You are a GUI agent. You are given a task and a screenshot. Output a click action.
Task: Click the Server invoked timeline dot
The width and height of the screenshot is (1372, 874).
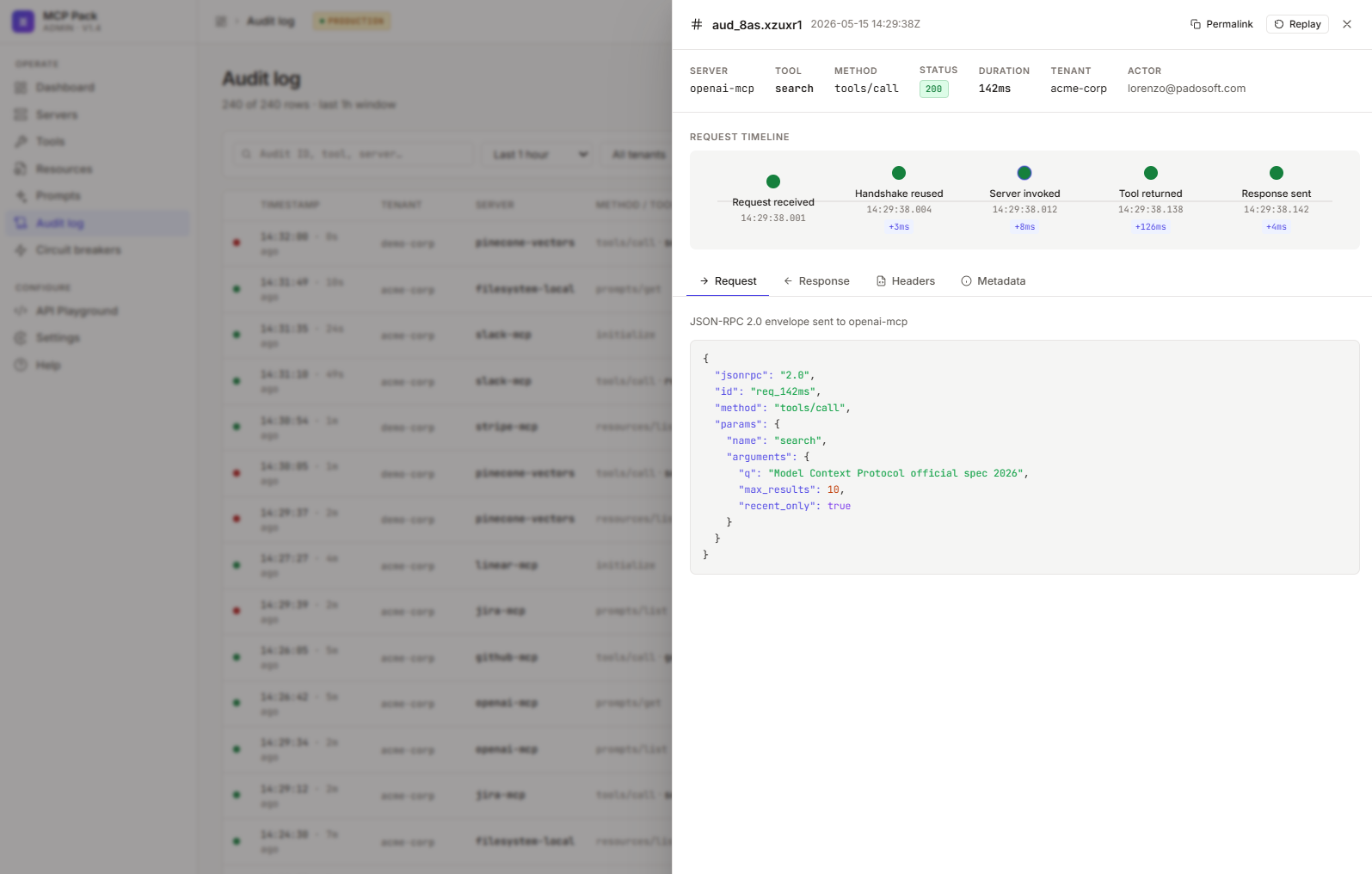(1024, 173)
